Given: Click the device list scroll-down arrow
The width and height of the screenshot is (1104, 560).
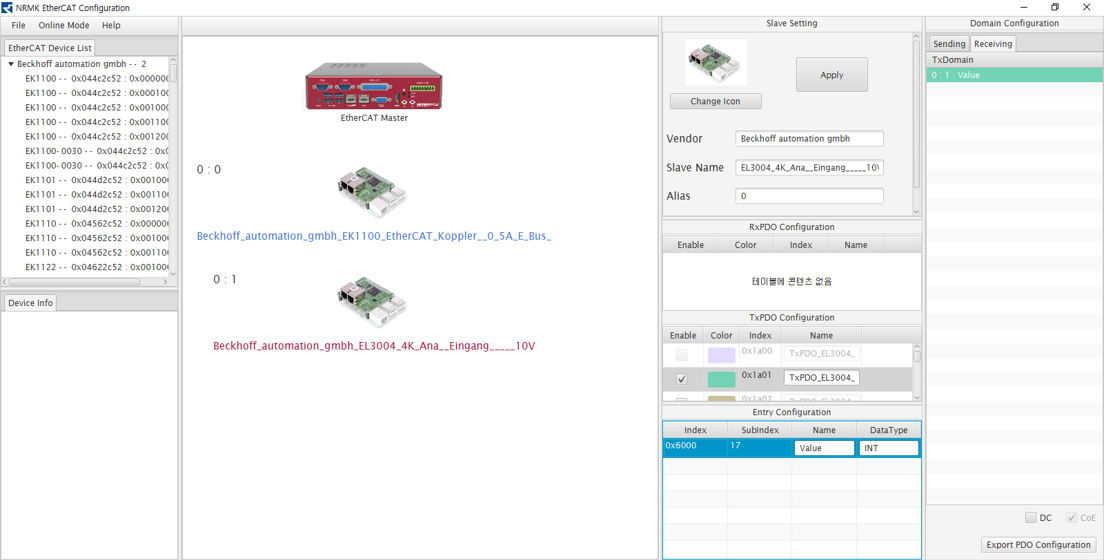Looking at the screenshot, I should [173, 273].
